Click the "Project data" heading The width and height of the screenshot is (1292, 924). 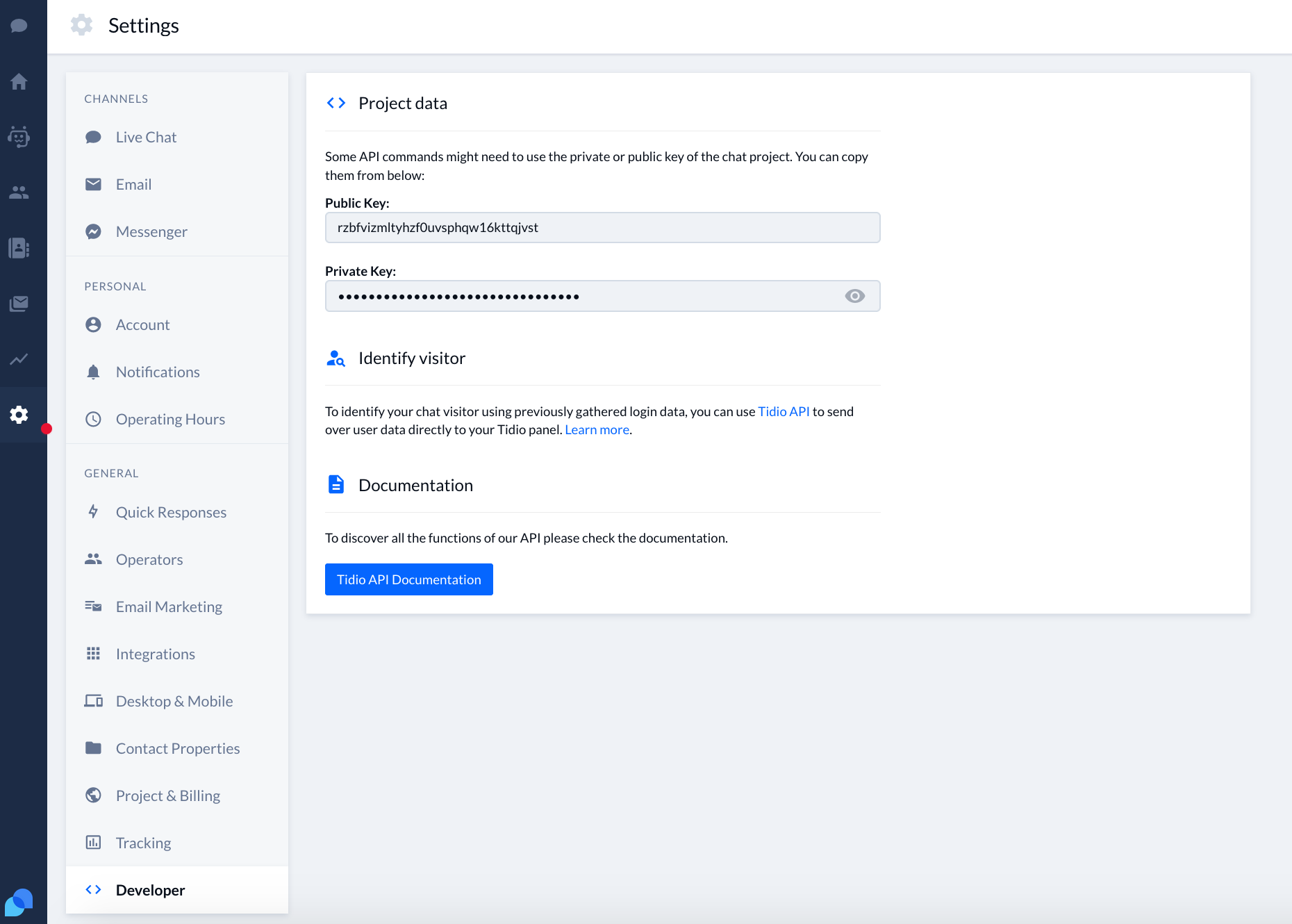coord(403,103)
